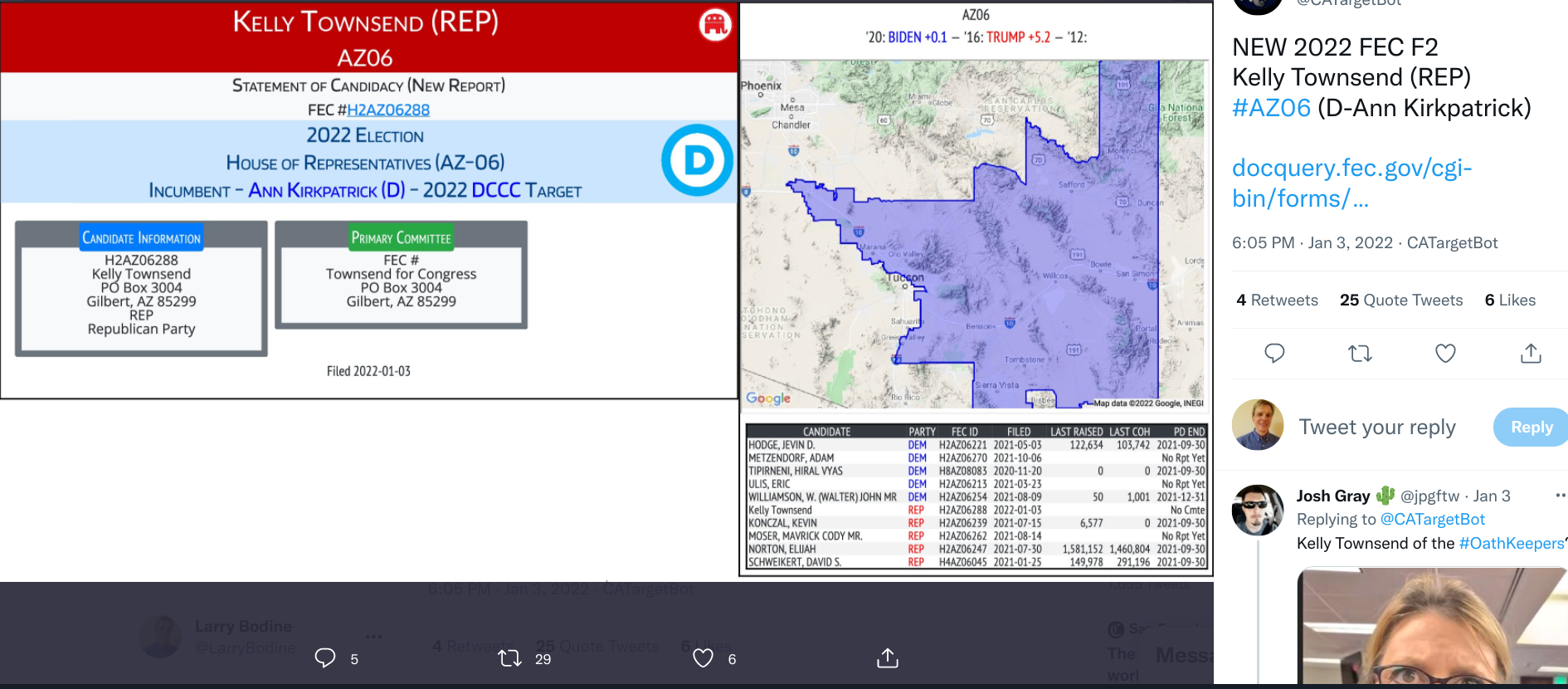Click the reply icon in the image overlay bar
1568x689 pixels.
[325, 658]
